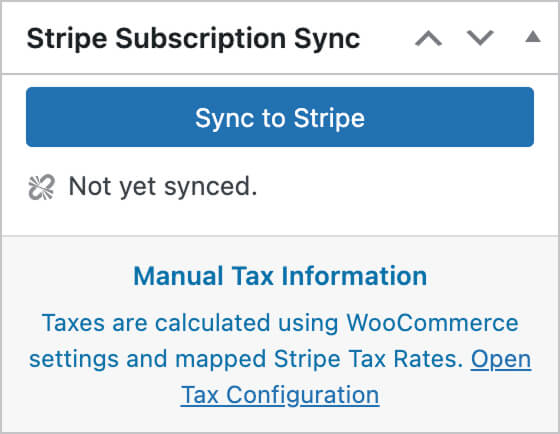Start syncing subscription to Stripe
The image size is (560, 434).
[280, 117]
